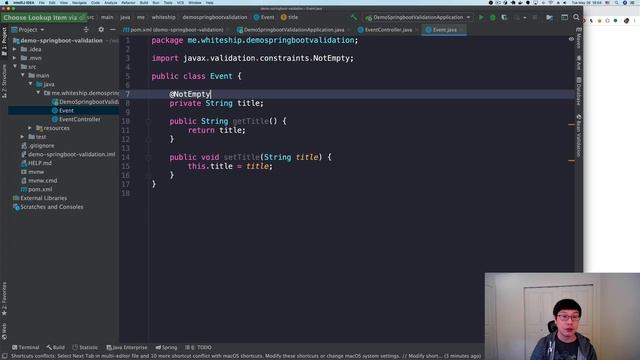Click the whiteship breadcrumb
640x360 pixels.
tap(164, 17)
